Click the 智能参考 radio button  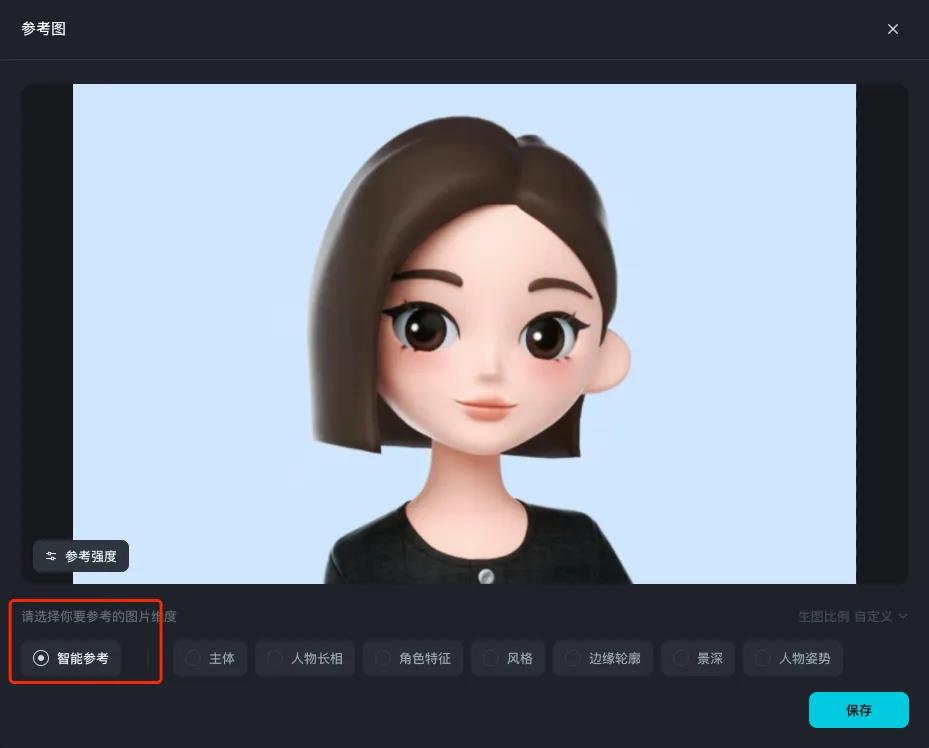[x=41, y=658]
